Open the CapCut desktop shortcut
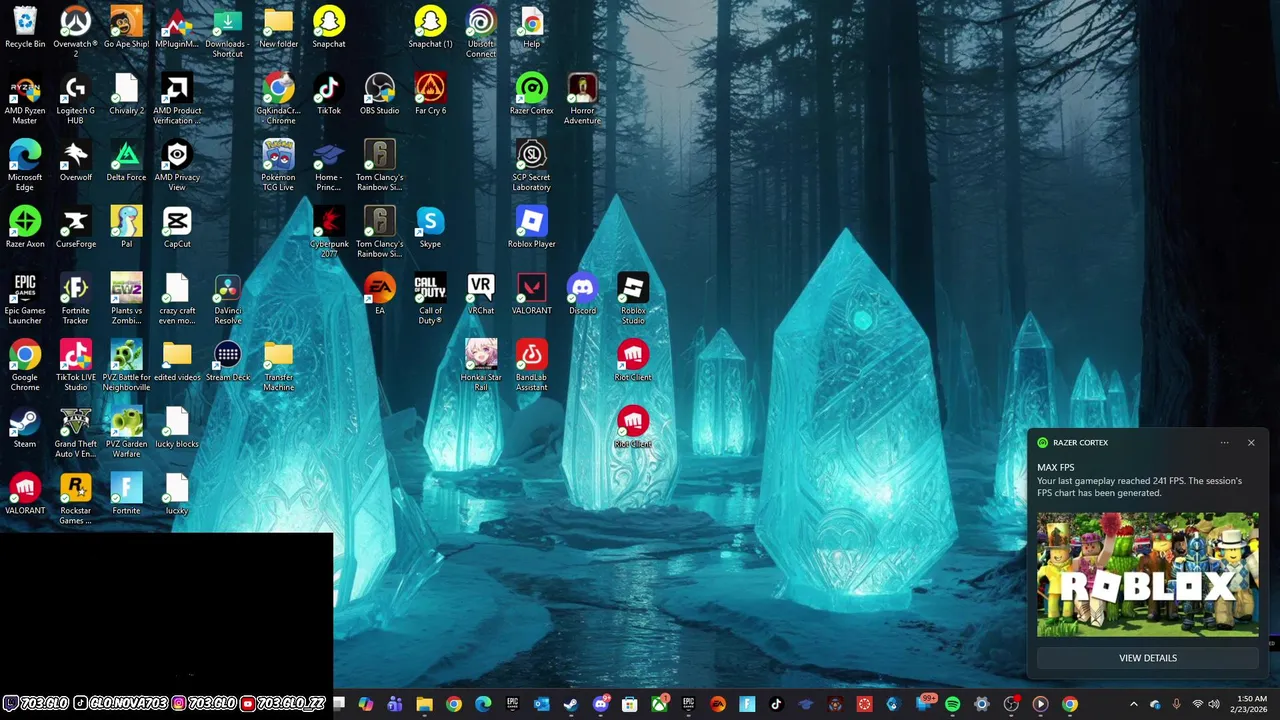Screen dimensions: 1280x720 point(177,227)
